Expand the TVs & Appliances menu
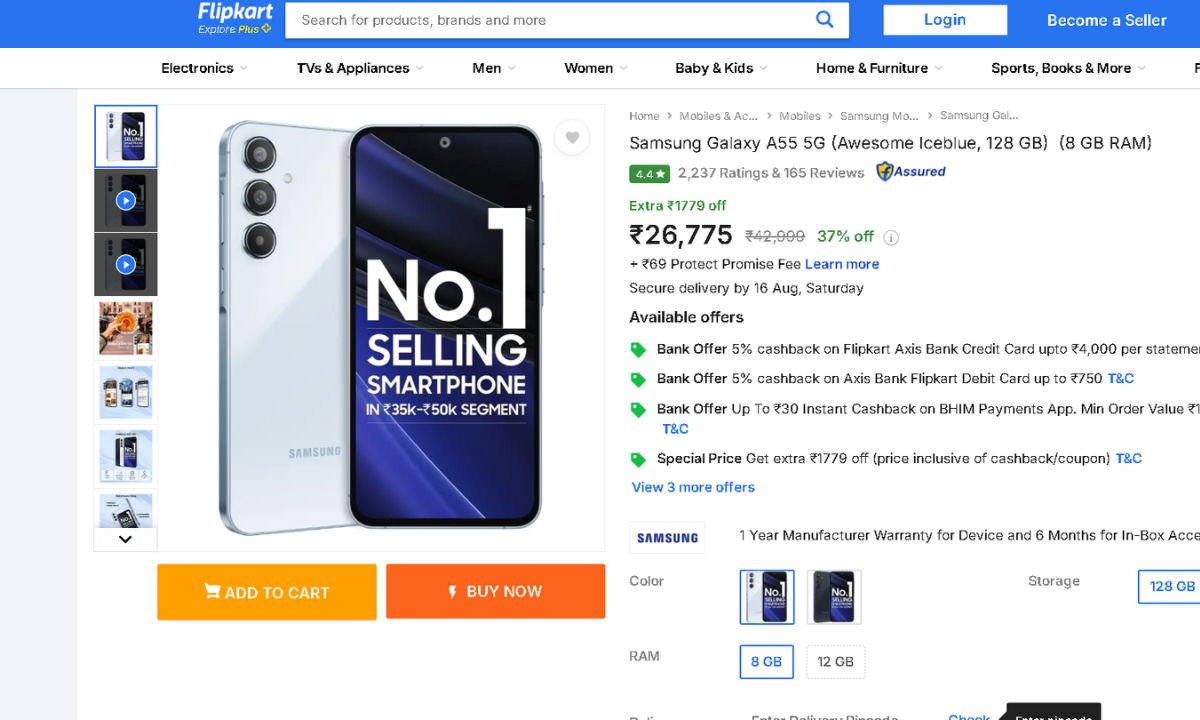Viewport: 1200px width, 720px height. [360, 68]
